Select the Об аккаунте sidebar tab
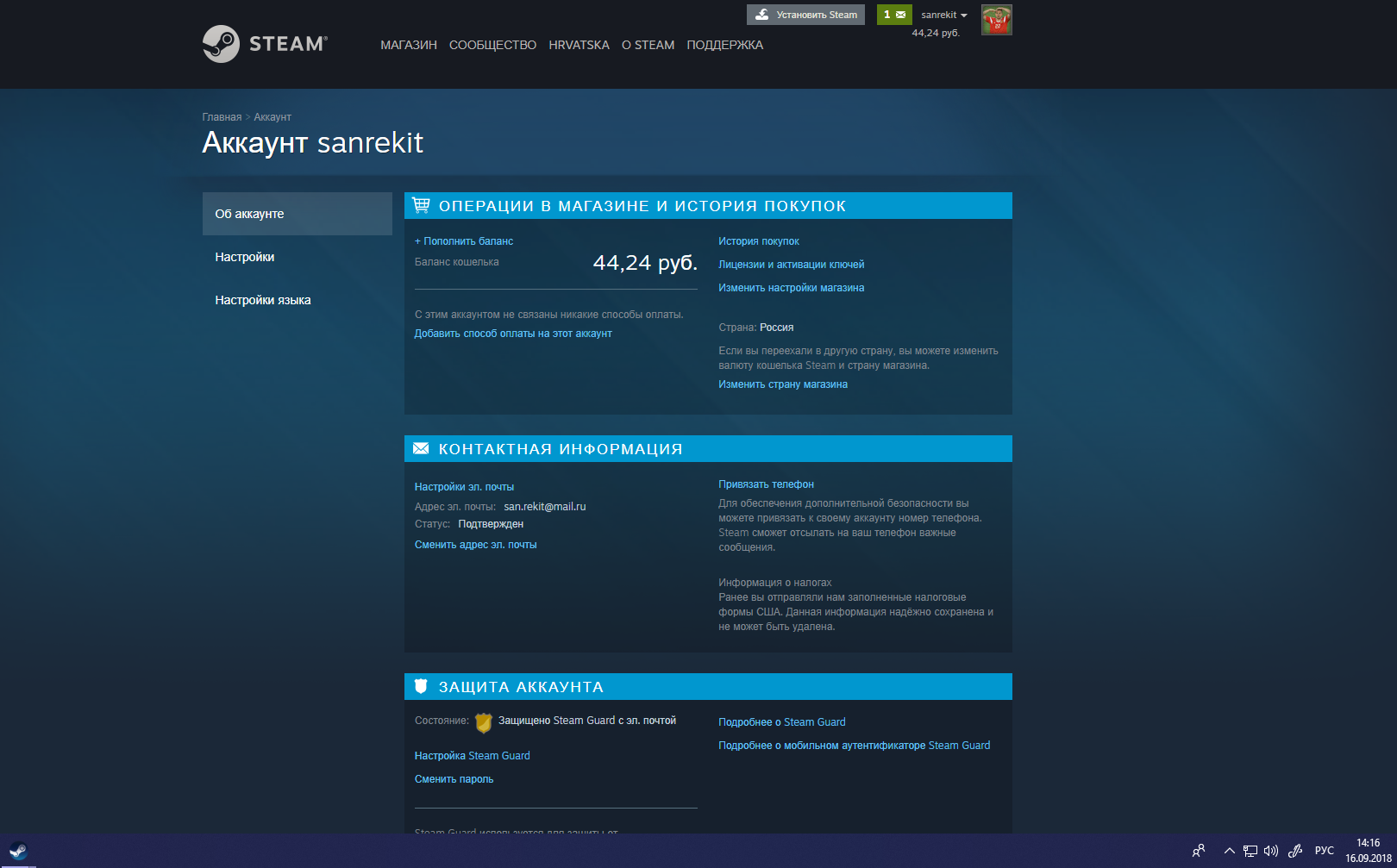The image size is (1397, 868). pyautogui.click(x=297, y=214)
